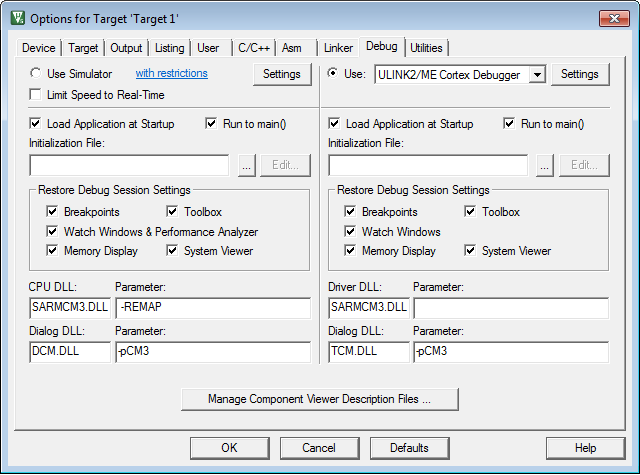Viewport: 640px width, 475px height.
Task: Click the -REMAP parameter field
Action: click(213, 308)
